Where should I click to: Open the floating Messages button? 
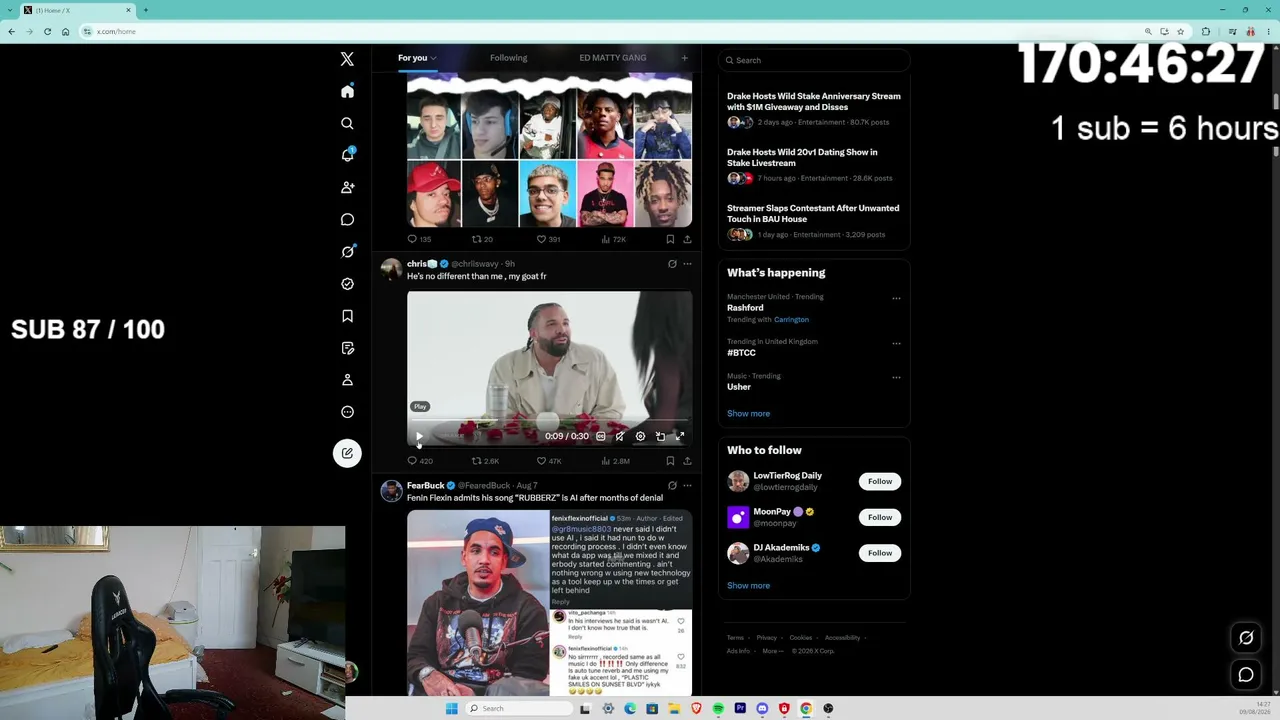(1246, 675)
